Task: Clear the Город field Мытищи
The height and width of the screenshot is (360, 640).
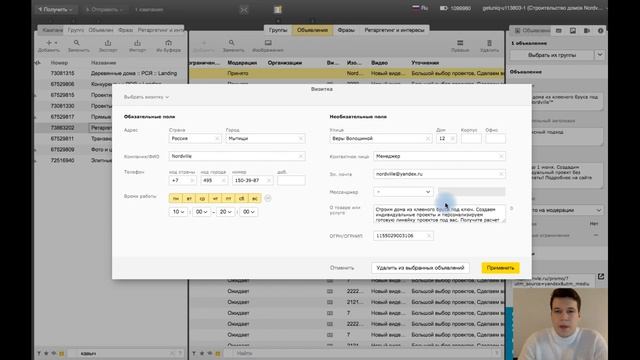Action: [301, 139]
